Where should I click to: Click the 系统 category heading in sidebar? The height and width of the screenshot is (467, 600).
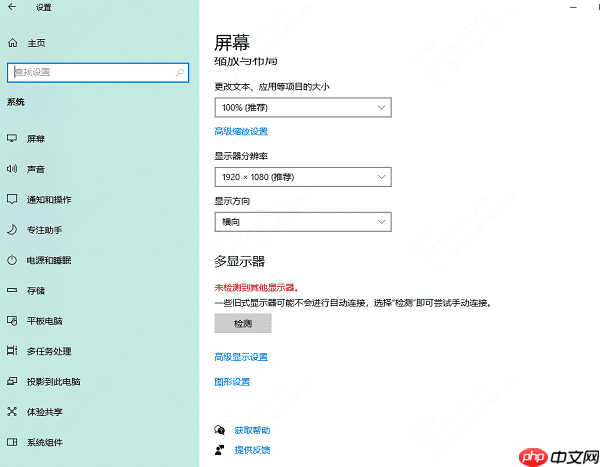click(x=16, y=102)
